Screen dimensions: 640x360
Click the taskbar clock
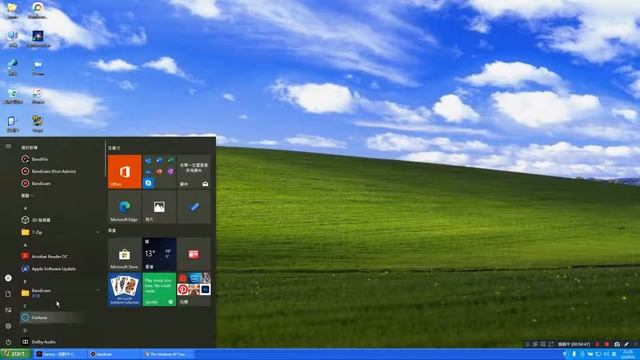coord(628,354)
